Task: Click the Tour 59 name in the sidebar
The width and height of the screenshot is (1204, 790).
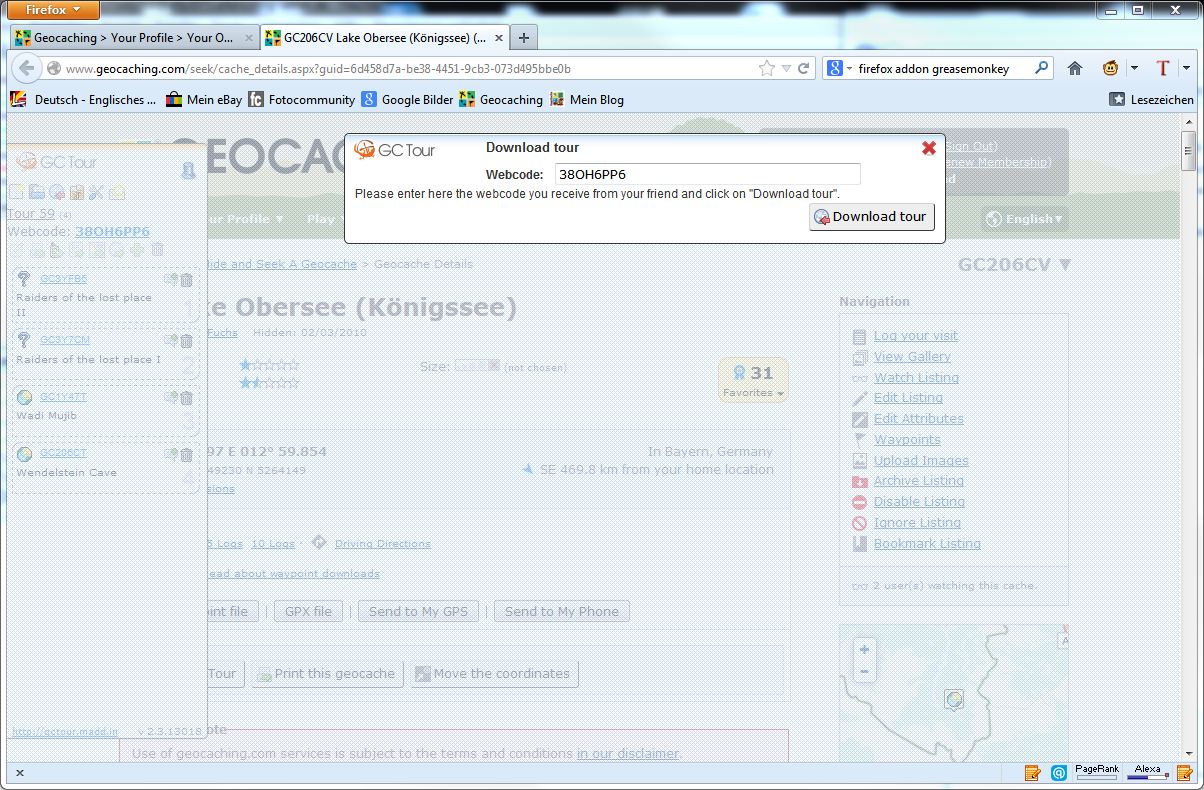Action: (31, 213)
